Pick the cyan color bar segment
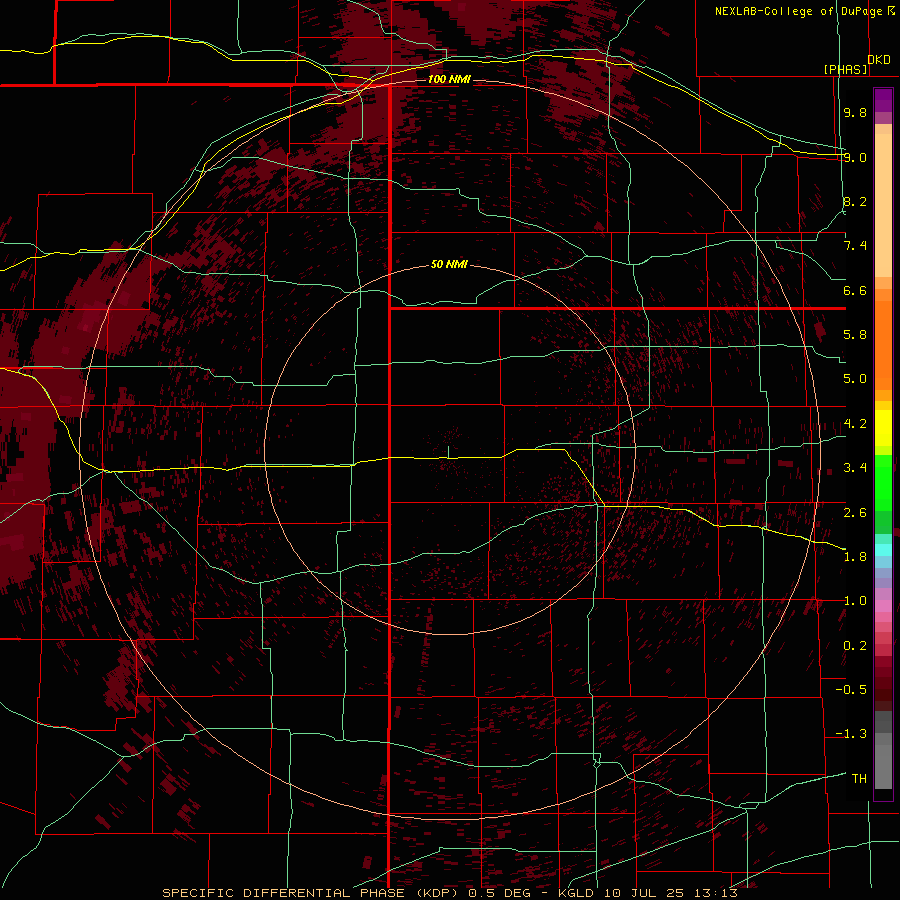Viewport: 900px width, 900px height. click(883, 550)
